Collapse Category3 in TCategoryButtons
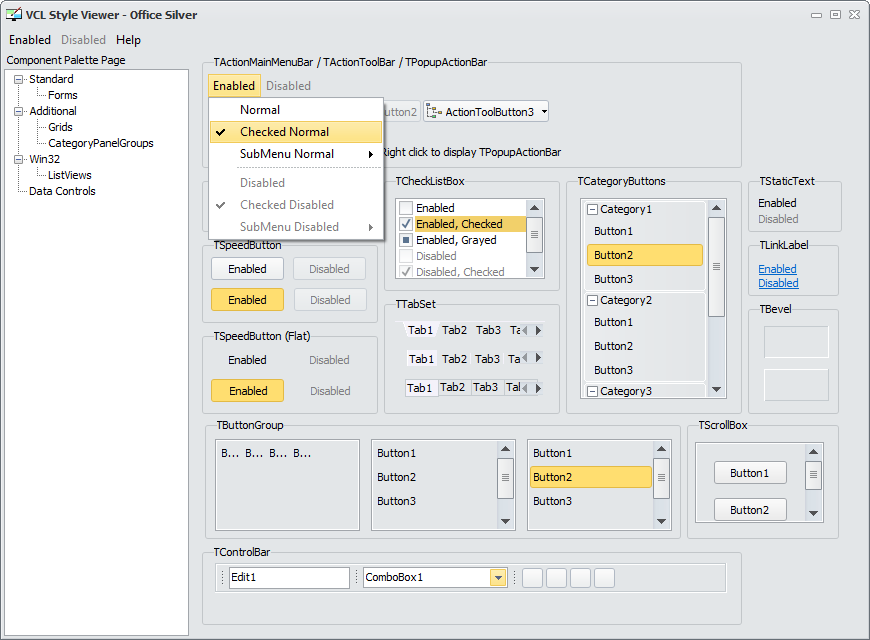The image size is (870, 640). click(593, 392)
